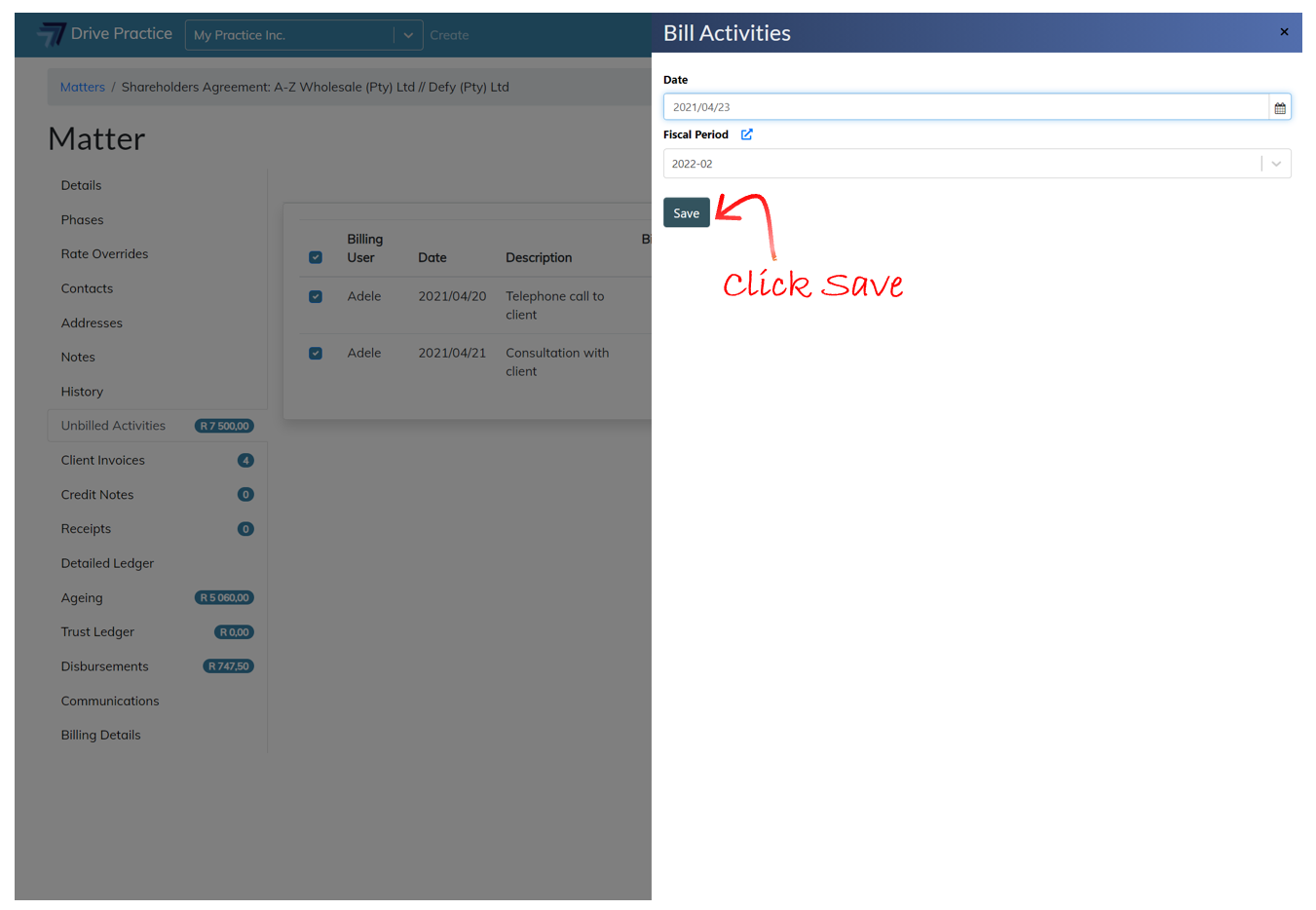Click the Client Invoices count badge 4
This screenshot has height=910, width=1316.
coord(245,460)
